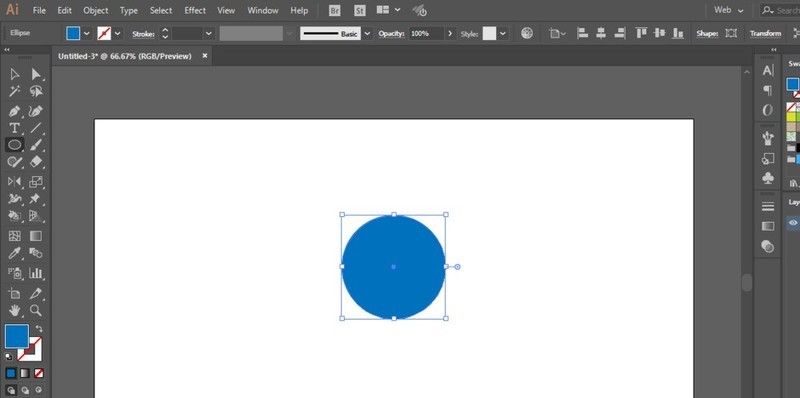Open the Stroke weight dropdown

pyautogui.click(x=209, y=34)
